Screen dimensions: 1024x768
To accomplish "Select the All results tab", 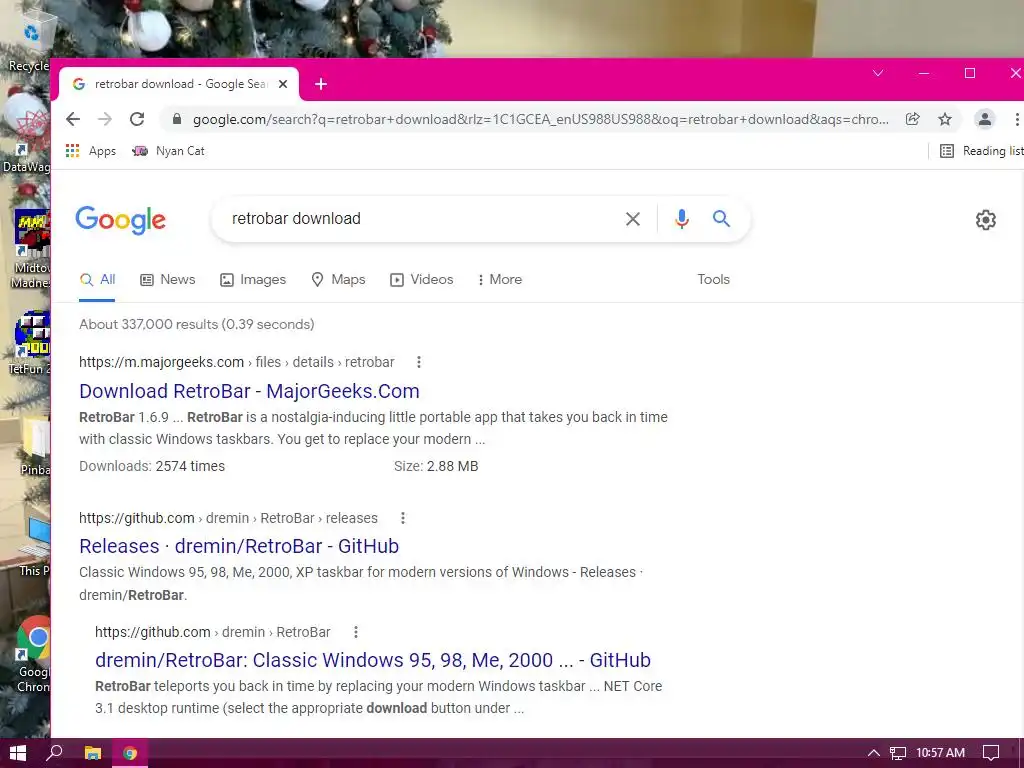I will click(x=97, y=280).
